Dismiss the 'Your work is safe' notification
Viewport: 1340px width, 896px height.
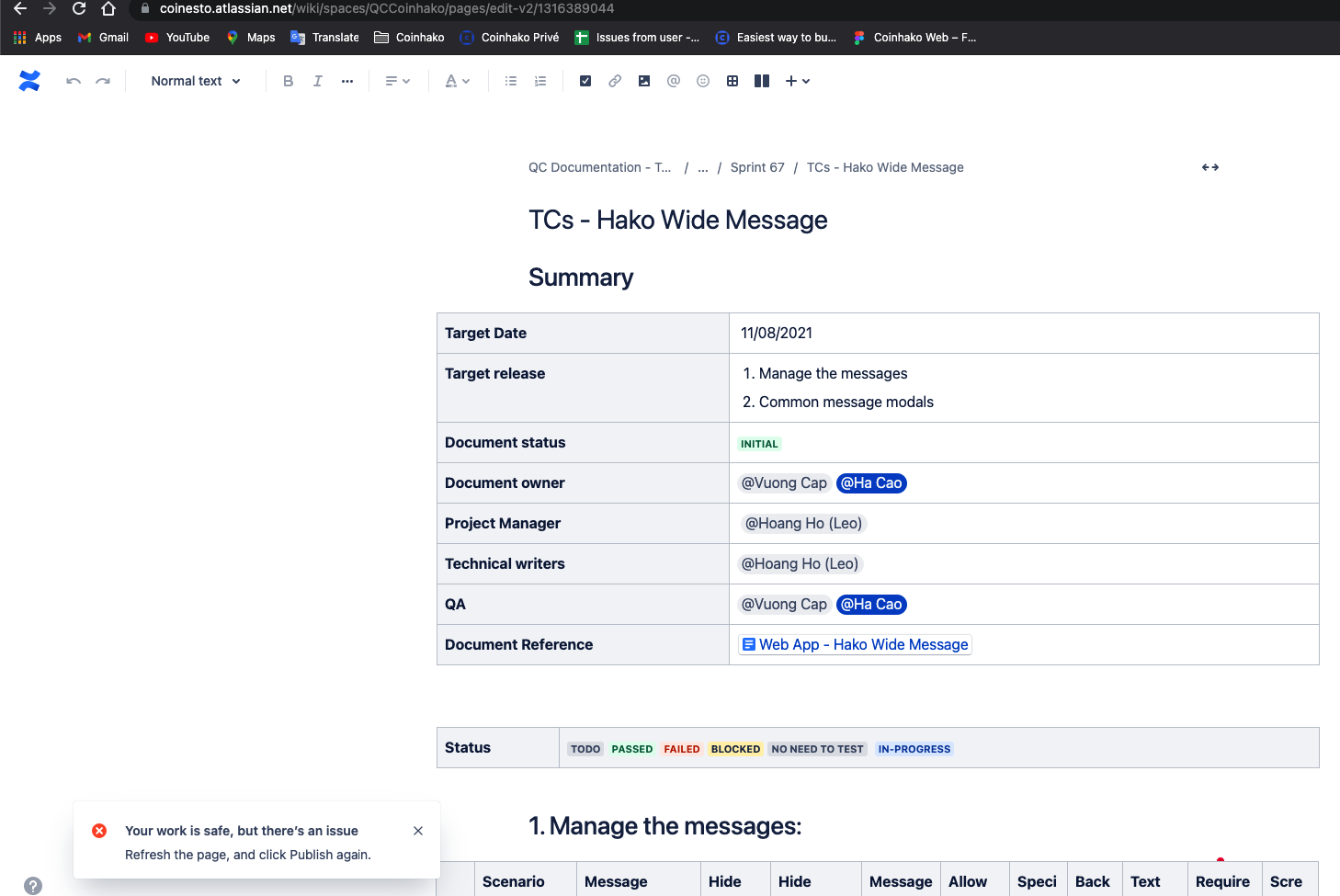tap(418, 831)
